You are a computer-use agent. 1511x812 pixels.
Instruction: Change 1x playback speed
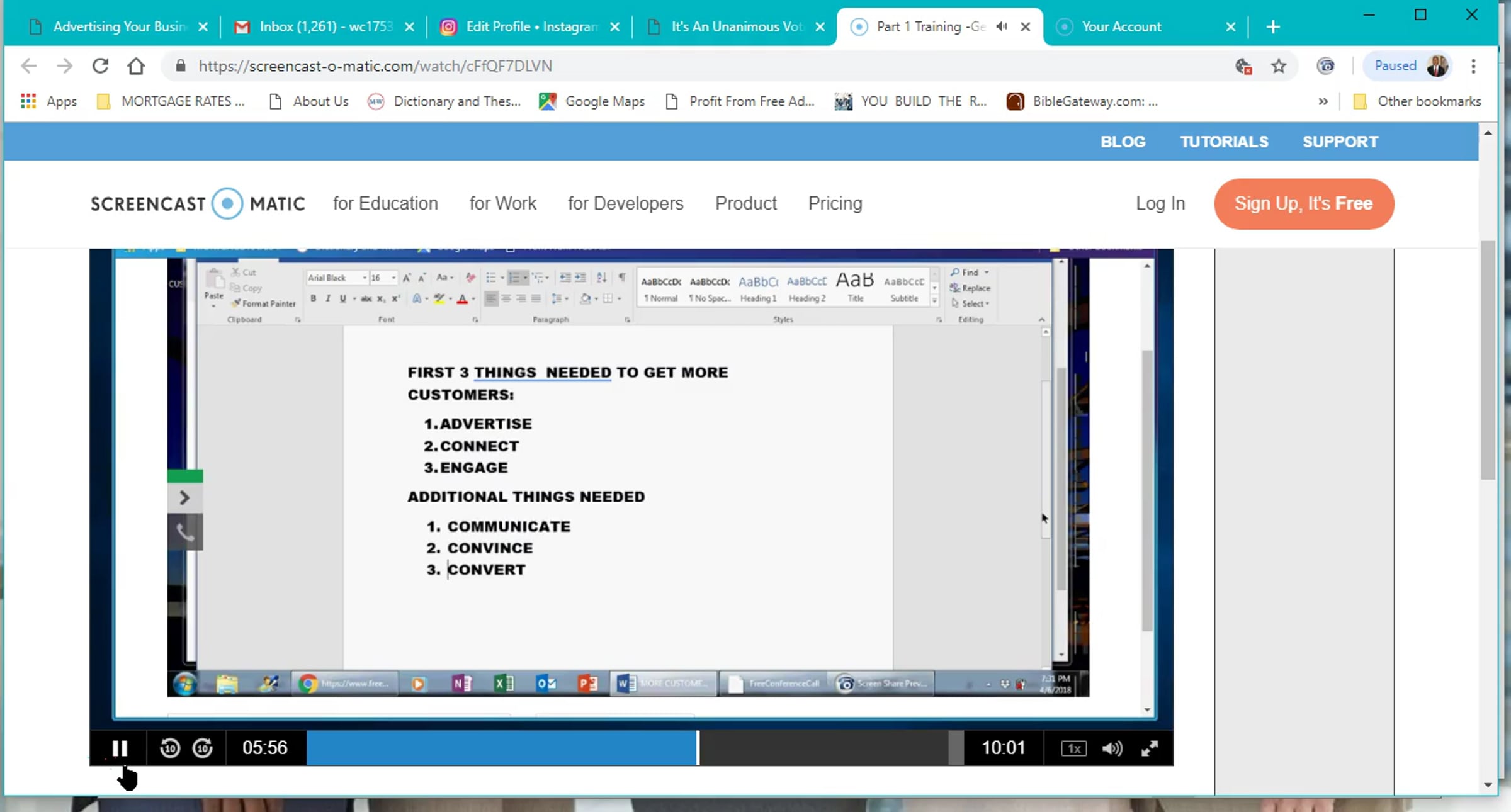[1073, 748]
